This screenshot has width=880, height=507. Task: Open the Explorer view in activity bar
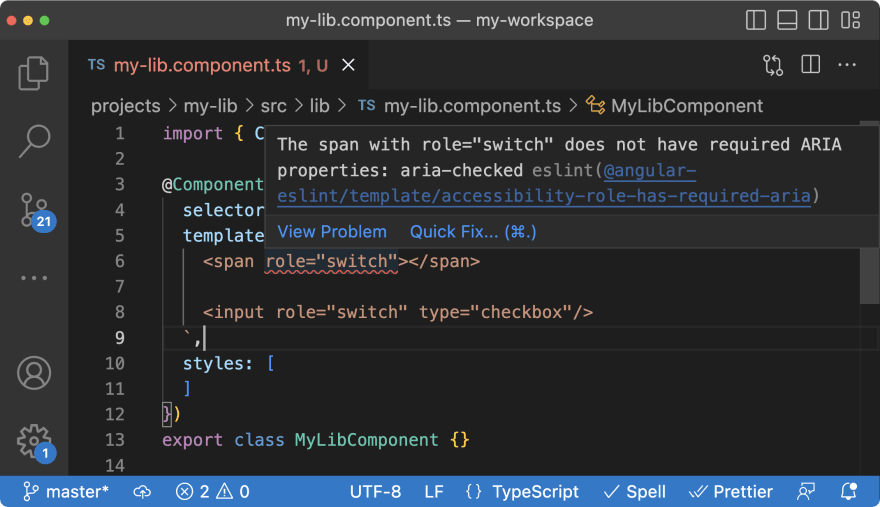tap(34, 73)
